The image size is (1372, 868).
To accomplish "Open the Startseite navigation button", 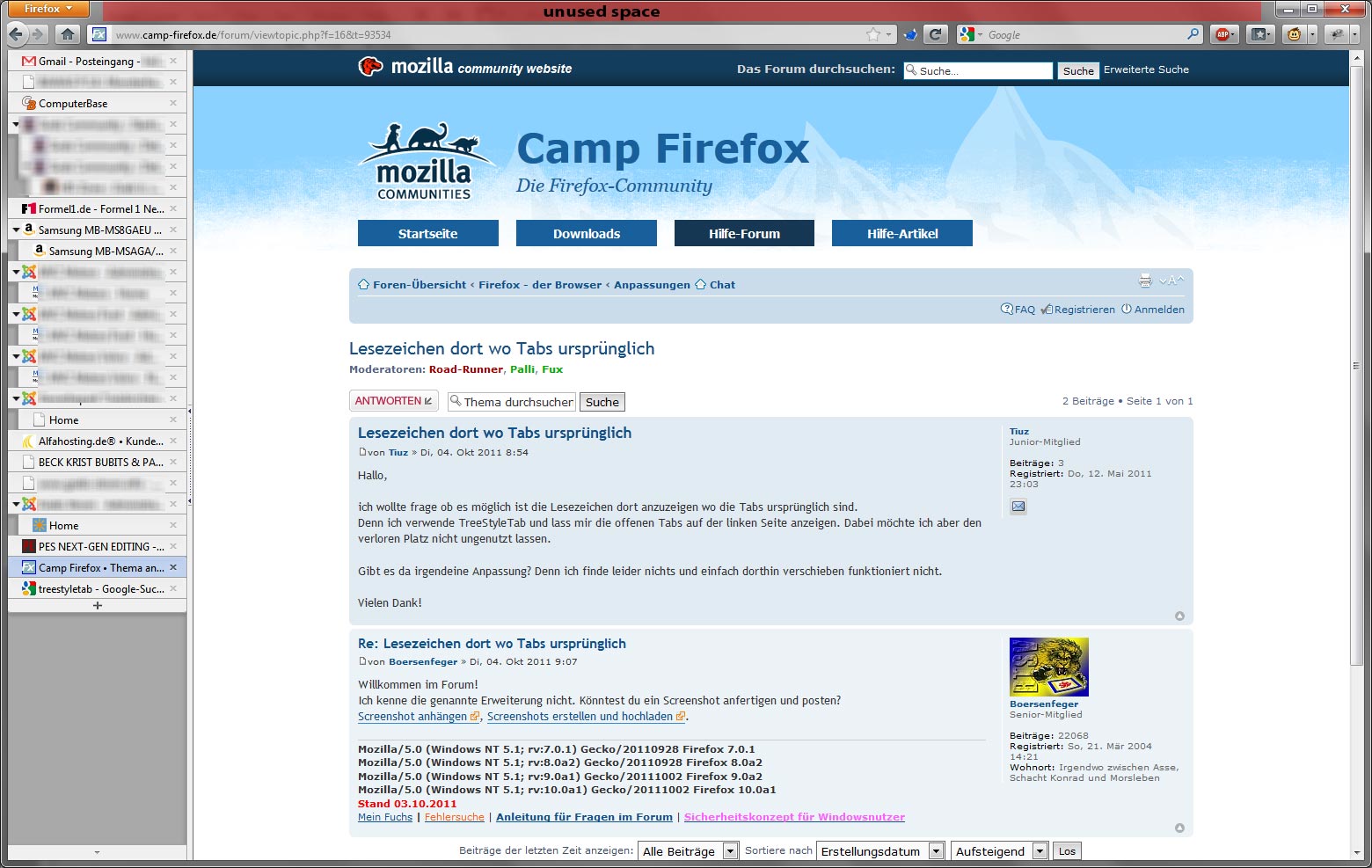I will [x=428, y=233].
